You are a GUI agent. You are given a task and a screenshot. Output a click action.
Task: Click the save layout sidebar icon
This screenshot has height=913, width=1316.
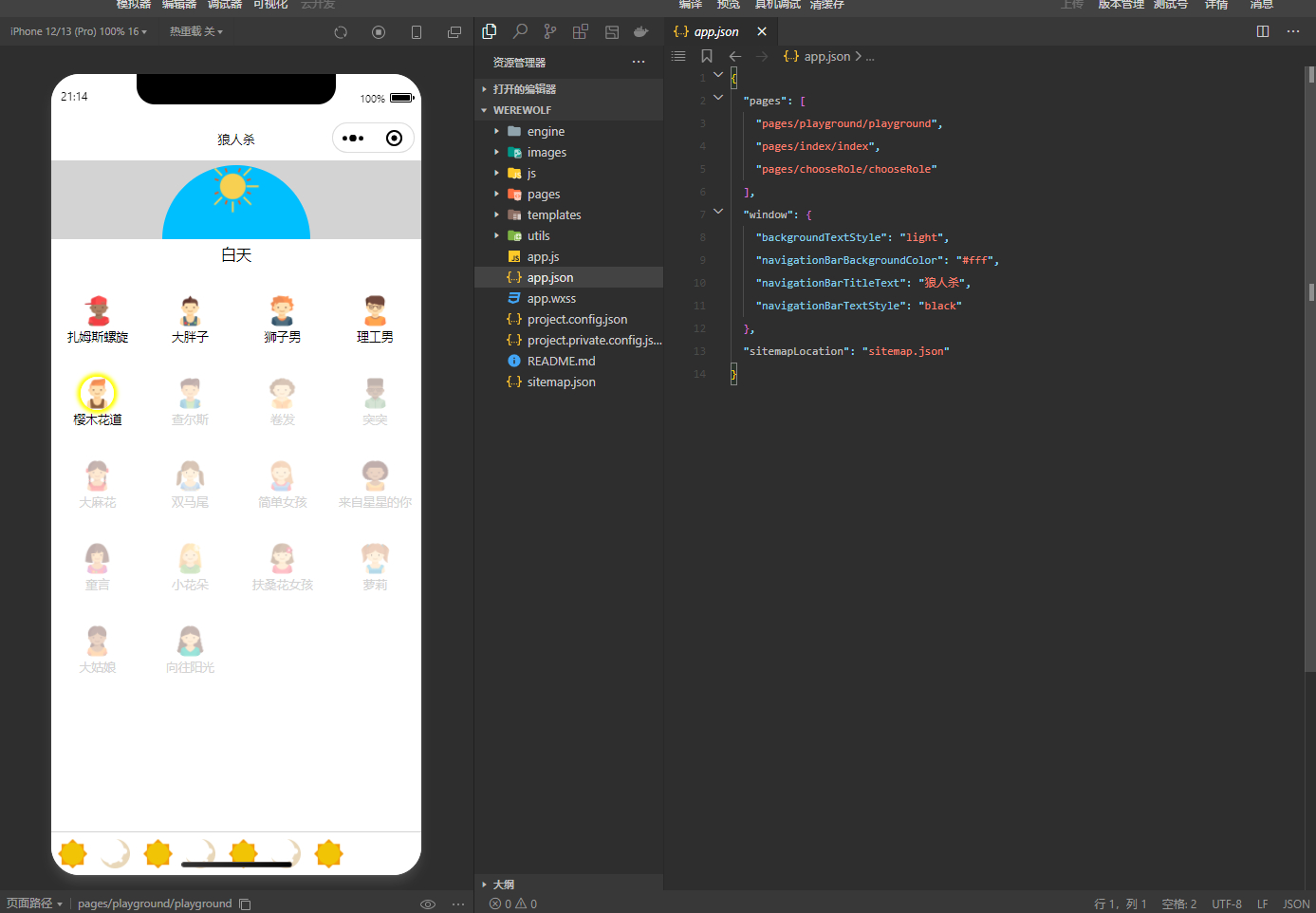tap(612, 31)
